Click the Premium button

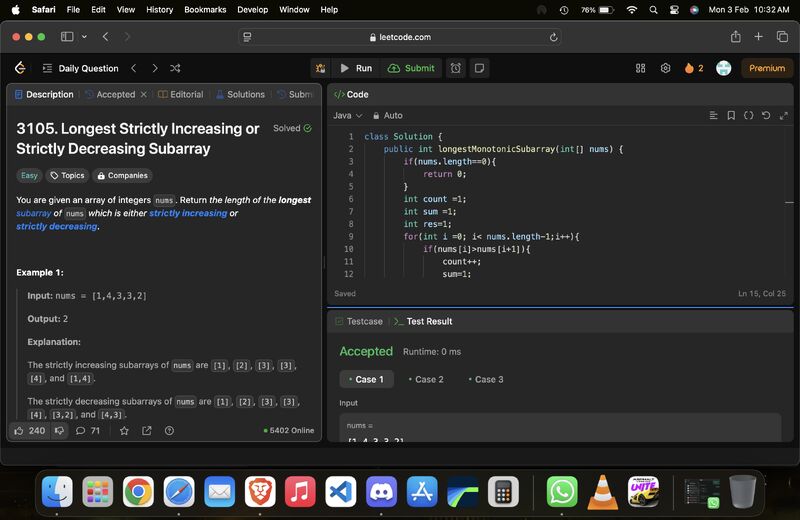coord(767,68)
